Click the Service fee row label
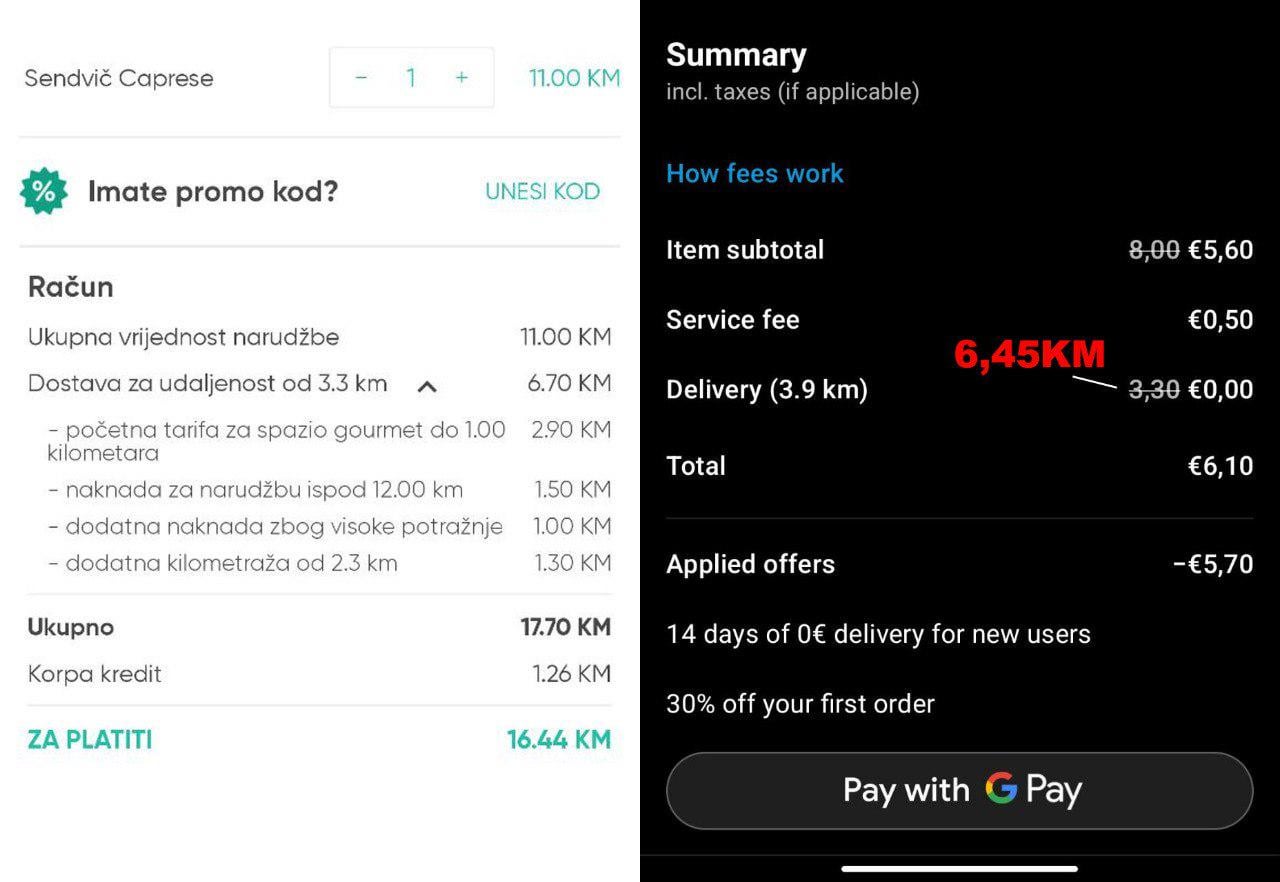Image resolution: width=1280 pixels, height=882 pixels. (732, 320)
